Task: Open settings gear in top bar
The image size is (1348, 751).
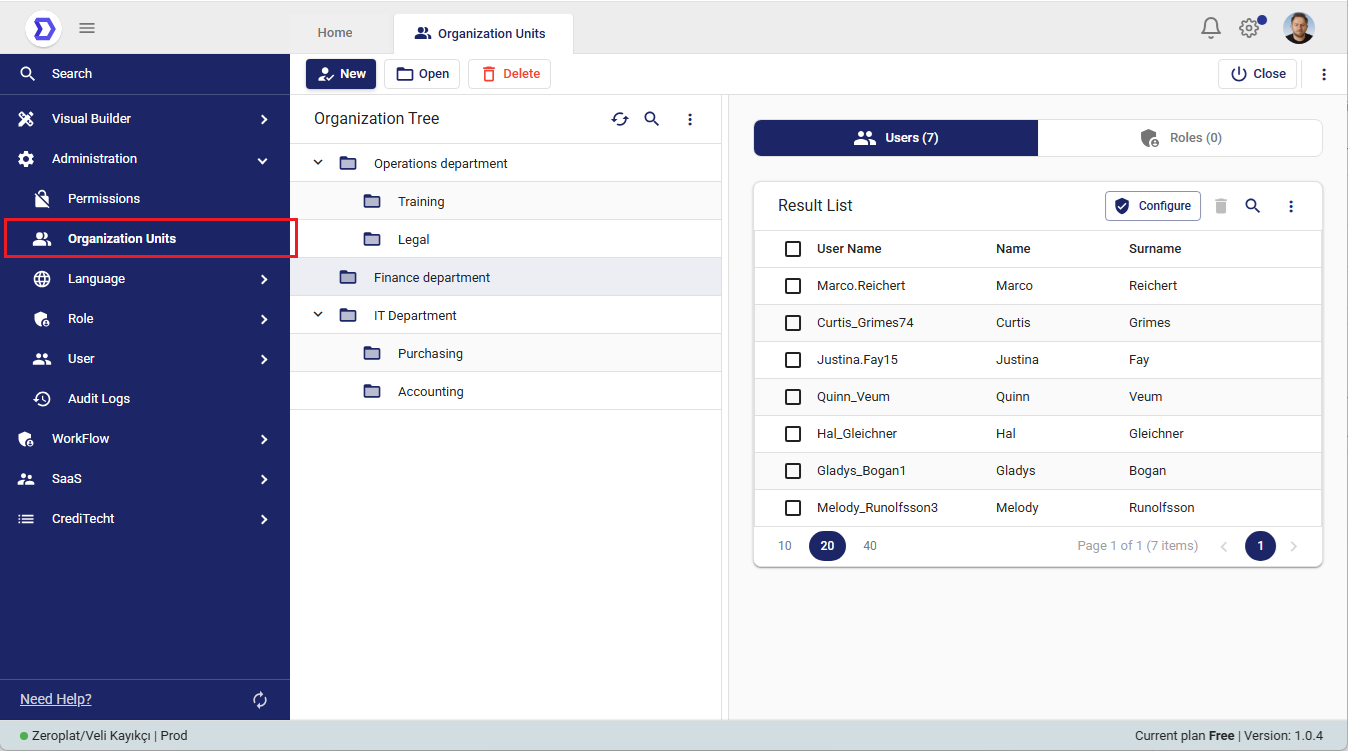Action: click(x=1248, y=28)
